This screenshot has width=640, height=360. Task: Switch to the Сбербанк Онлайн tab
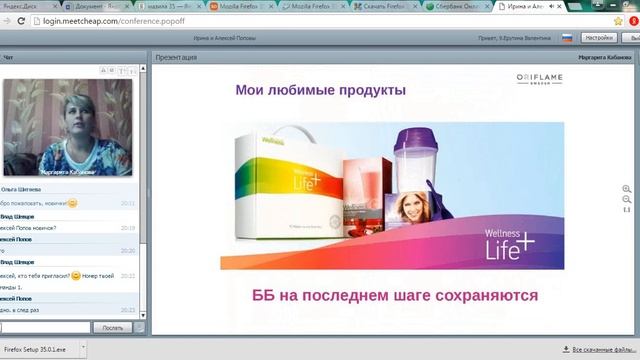456,7
